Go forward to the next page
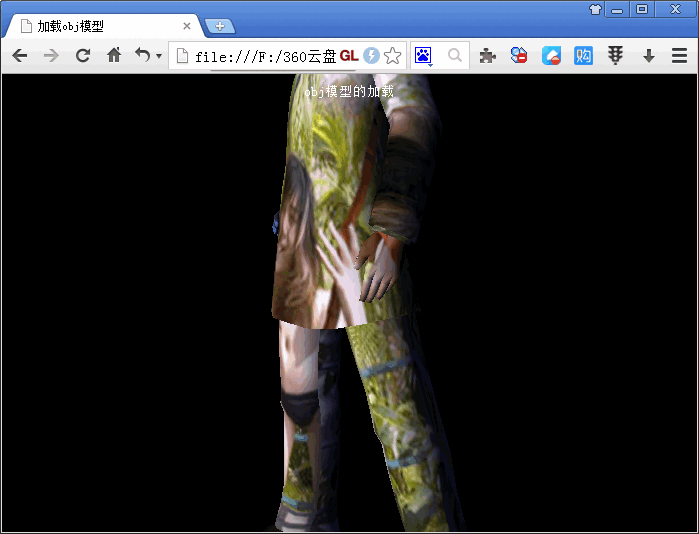Image resolution: width=699 pixels, height=534 pixels. click(52, 56)
